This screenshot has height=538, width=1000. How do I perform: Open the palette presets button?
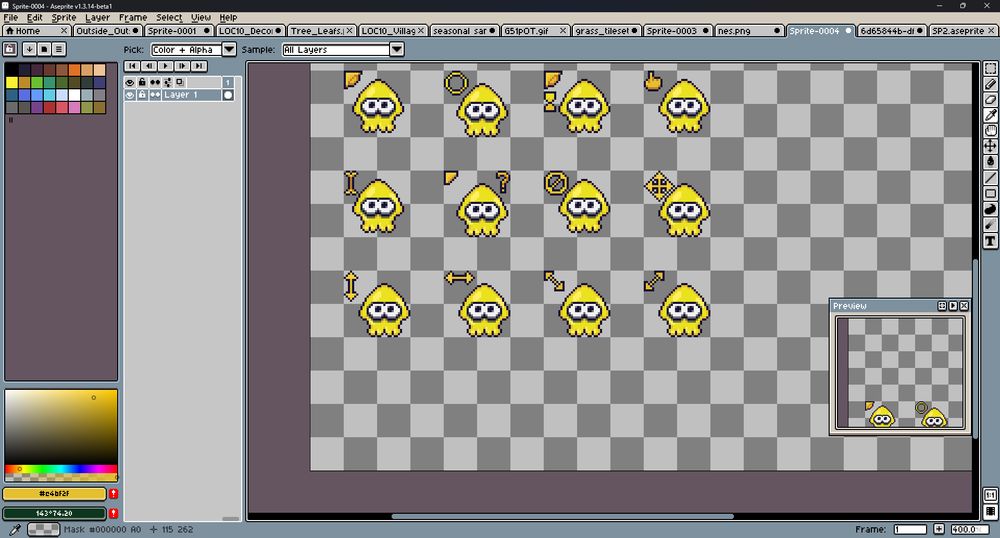pos(44,49)
